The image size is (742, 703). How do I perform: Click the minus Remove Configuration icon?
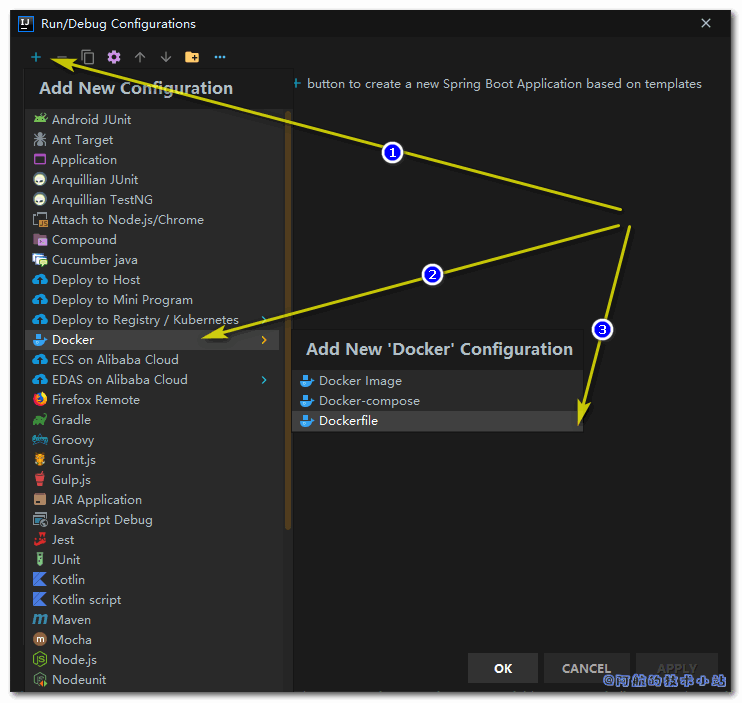[x=62, y=57]
